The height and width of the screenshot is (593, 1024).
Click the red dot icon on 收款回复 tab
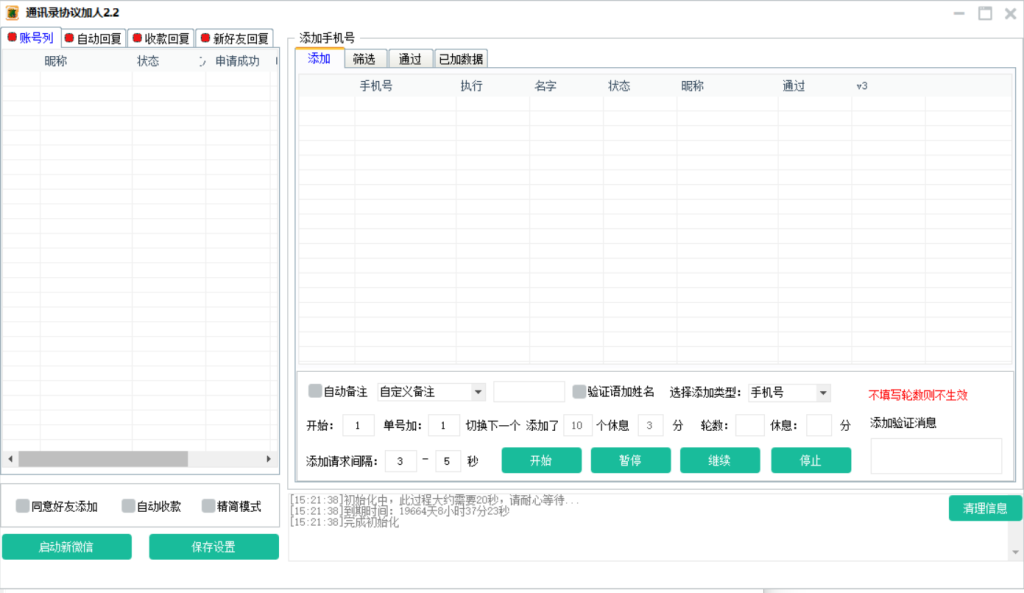[x=137, y=39]
